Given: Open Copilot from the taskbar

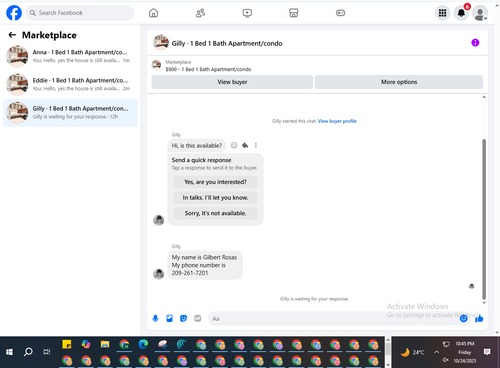Looking at the screenshot, I should click(86, 344).
